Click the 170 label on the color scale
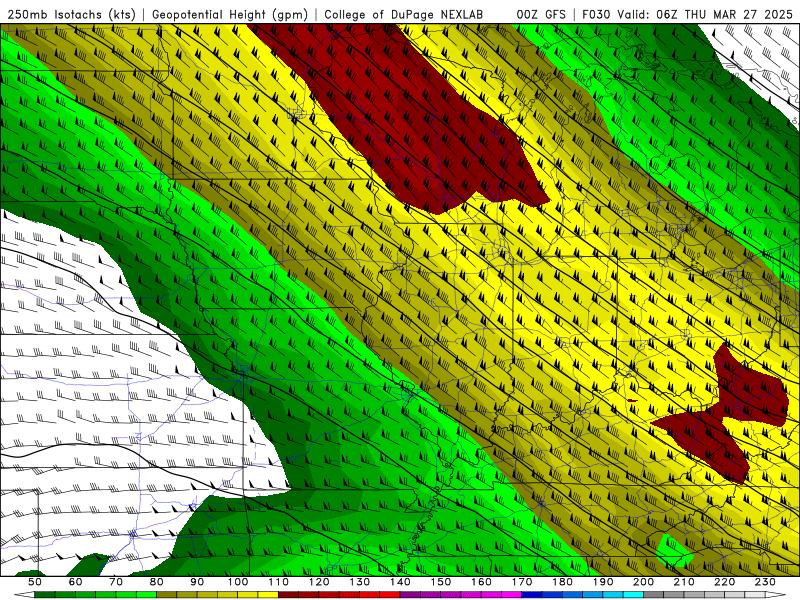This screenshot has height=600, width=800. (x=522, y=582)
